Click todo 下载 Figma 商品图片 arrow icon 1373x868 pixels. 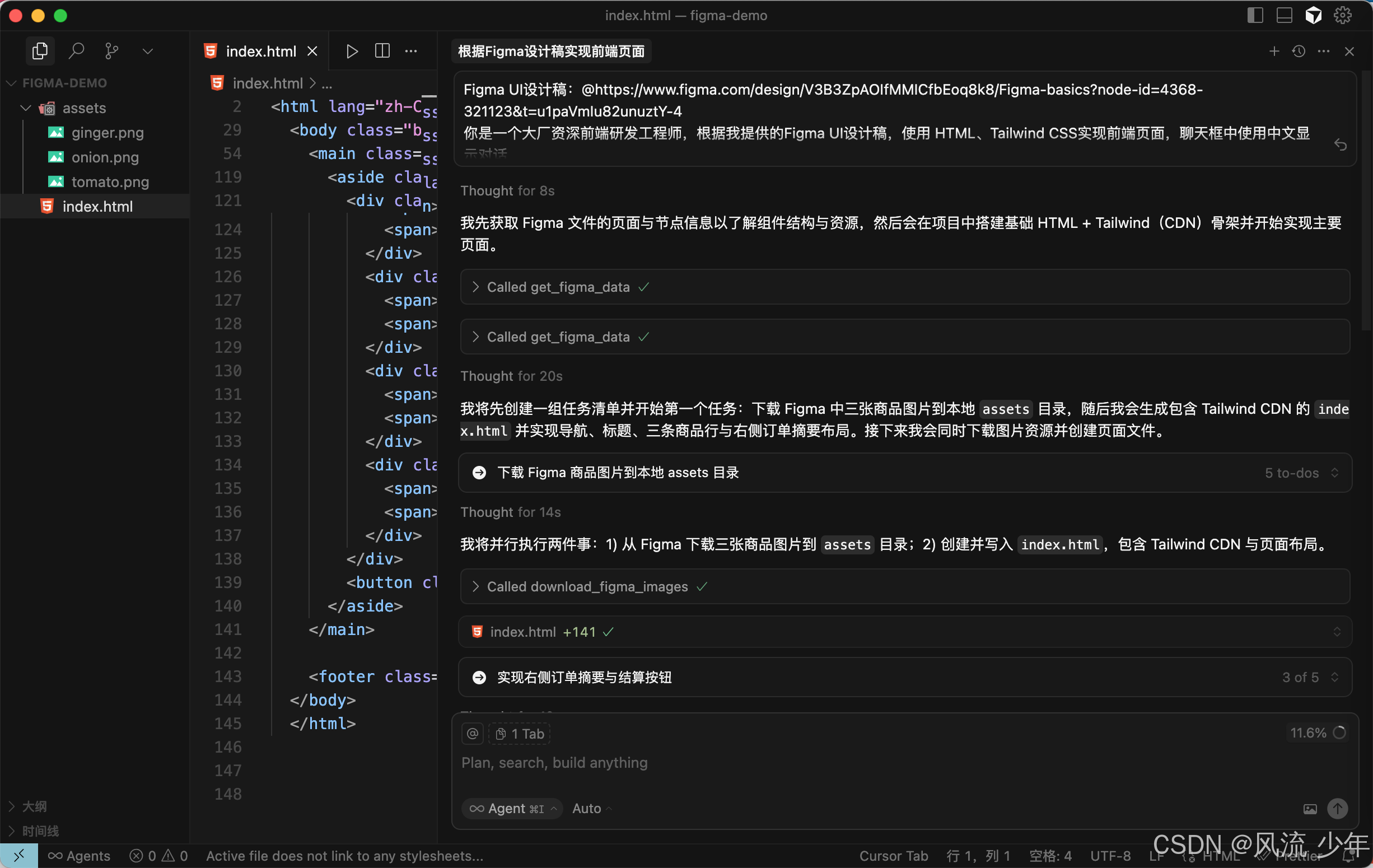pyautogui.click(x=479, y=473)
